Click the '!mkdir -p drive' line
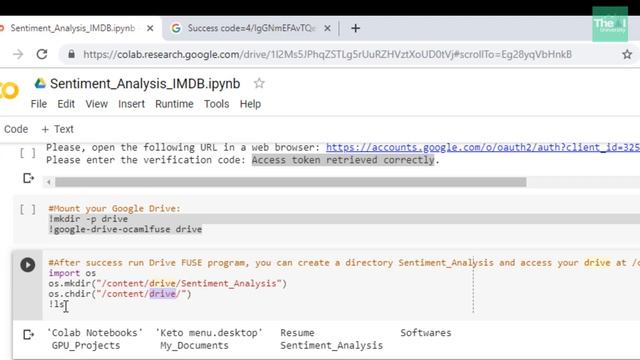Viewport: 640px width, 360px height. 88,219
